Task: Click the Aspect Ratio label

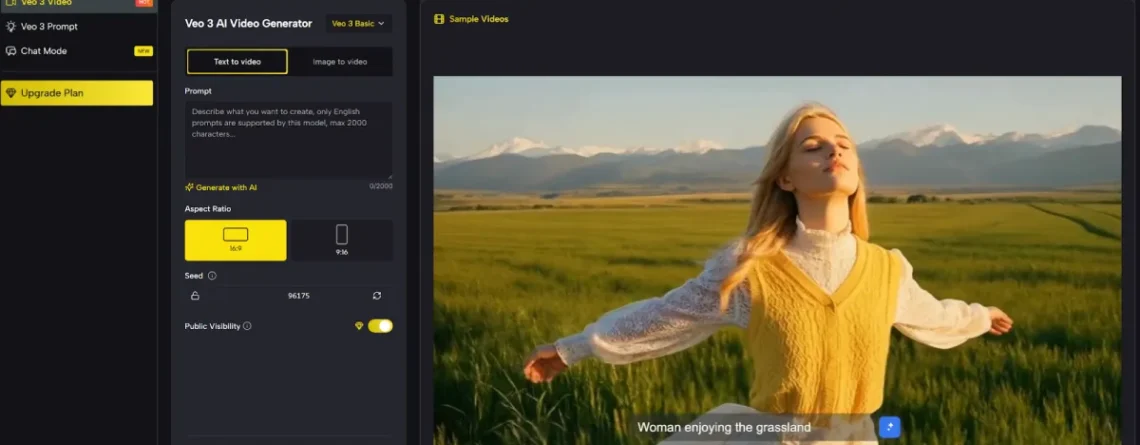Action: 208,209
